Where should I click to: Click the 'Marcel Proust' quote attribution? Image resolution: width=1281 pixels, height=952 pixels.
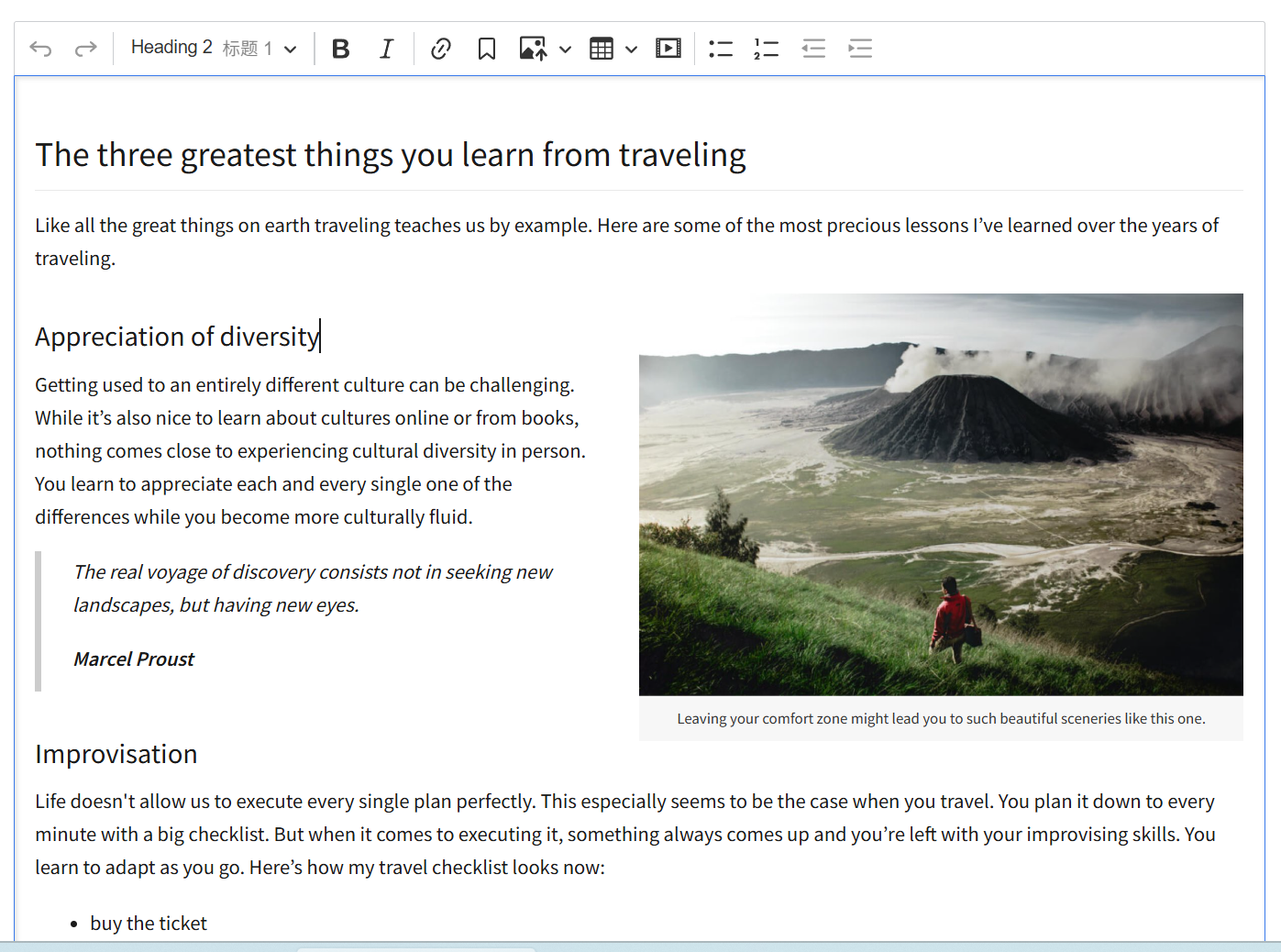pos(134,659)
